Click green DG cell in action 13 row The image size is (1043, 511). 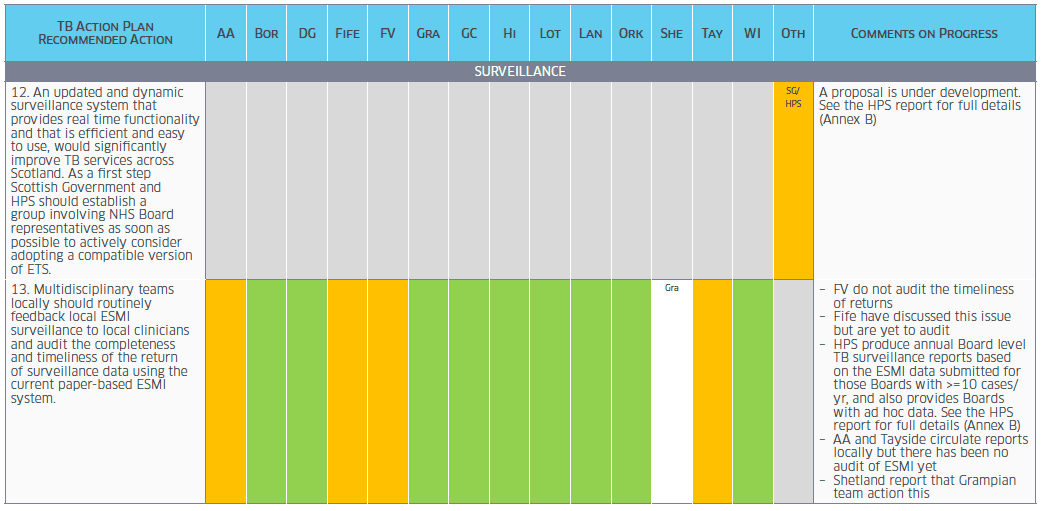307,391
